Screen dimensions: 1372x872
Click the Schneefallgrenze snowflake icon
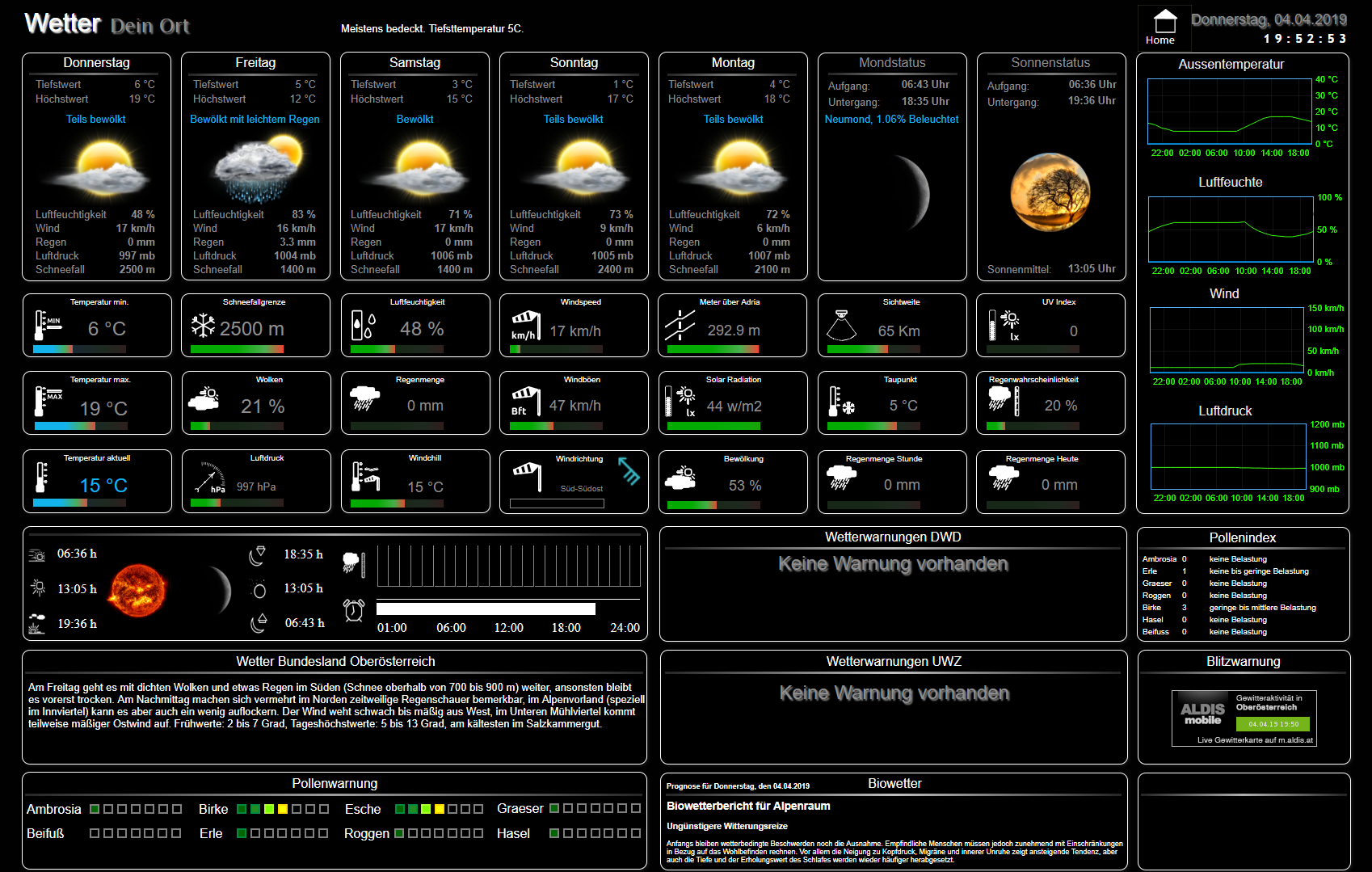[x=203, y=325]
